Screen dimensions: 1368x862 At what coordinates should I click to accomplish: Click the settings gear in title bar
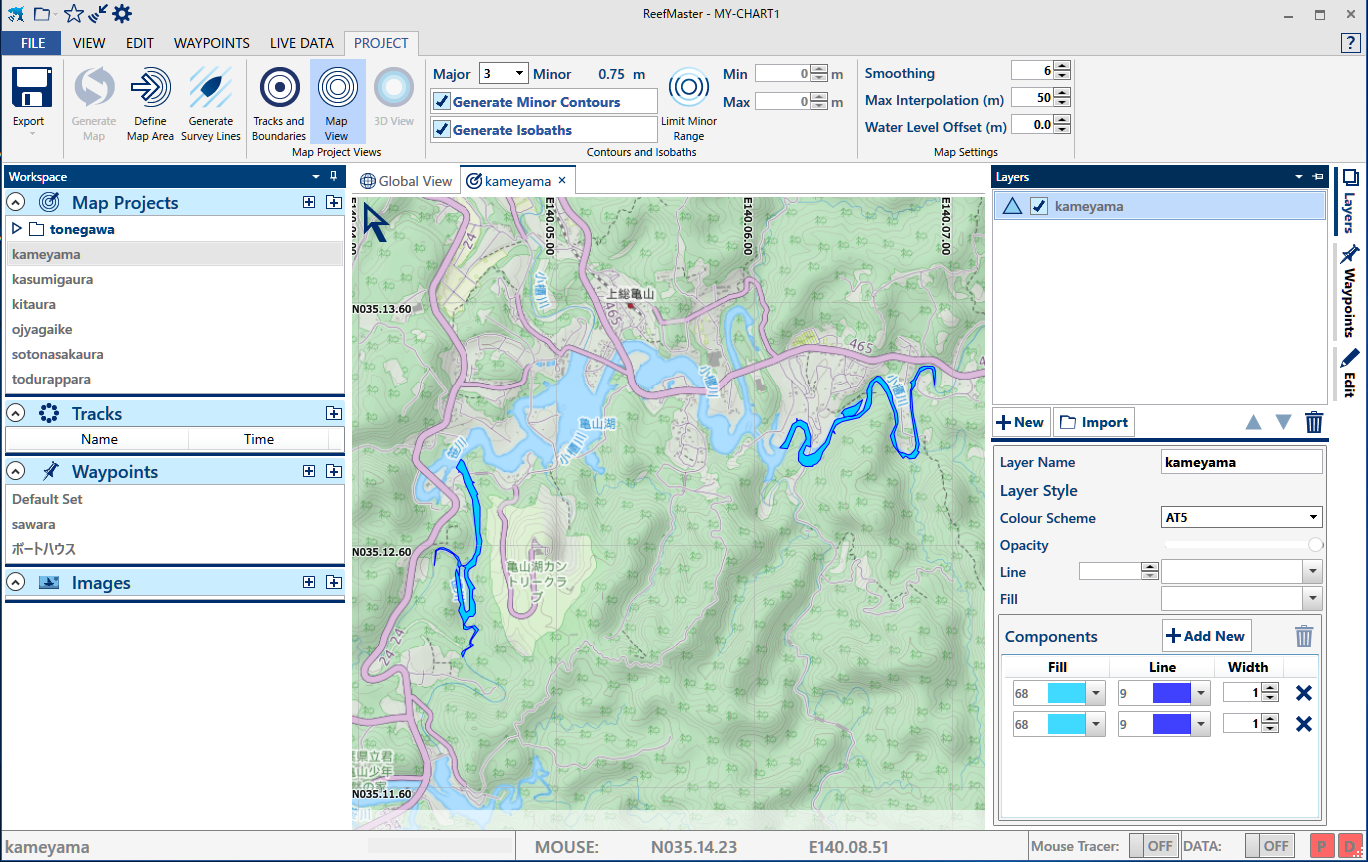[x=122, y=13]
